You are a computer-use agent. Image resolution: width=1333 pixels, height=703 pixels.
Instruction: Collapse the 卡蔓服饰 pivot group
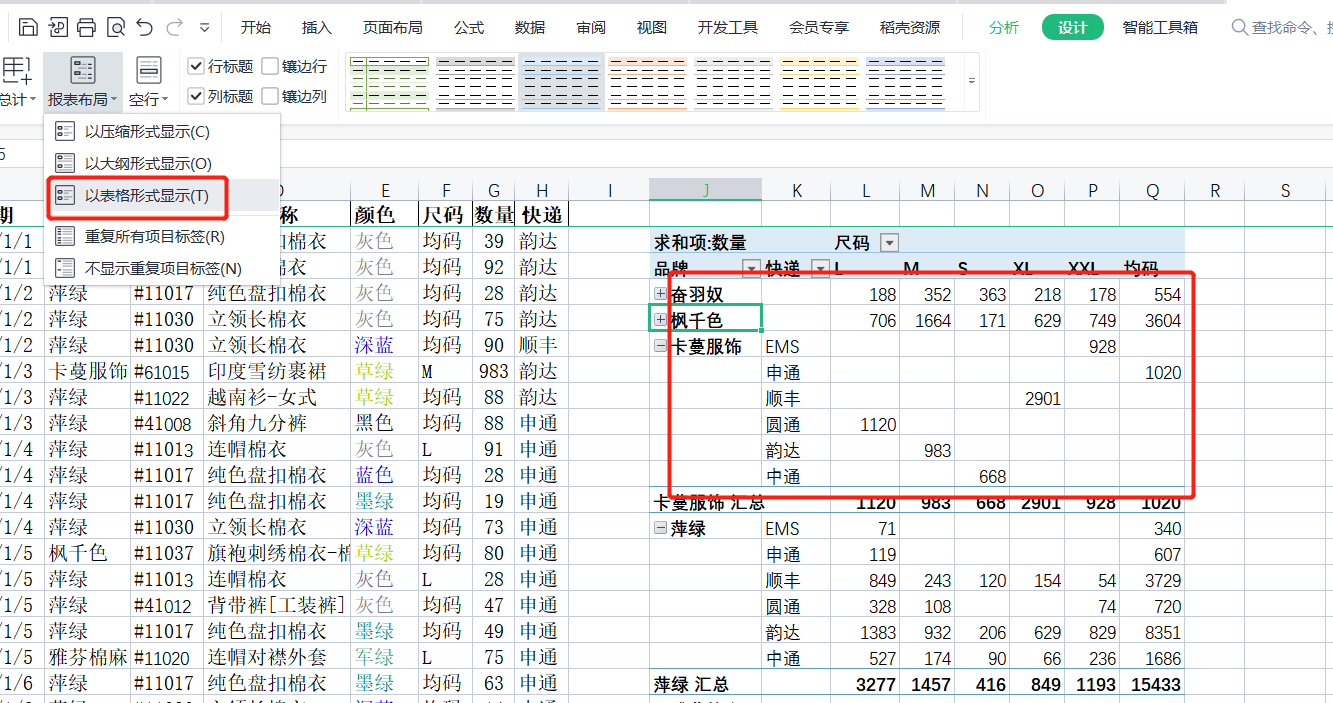coord(660,347)
